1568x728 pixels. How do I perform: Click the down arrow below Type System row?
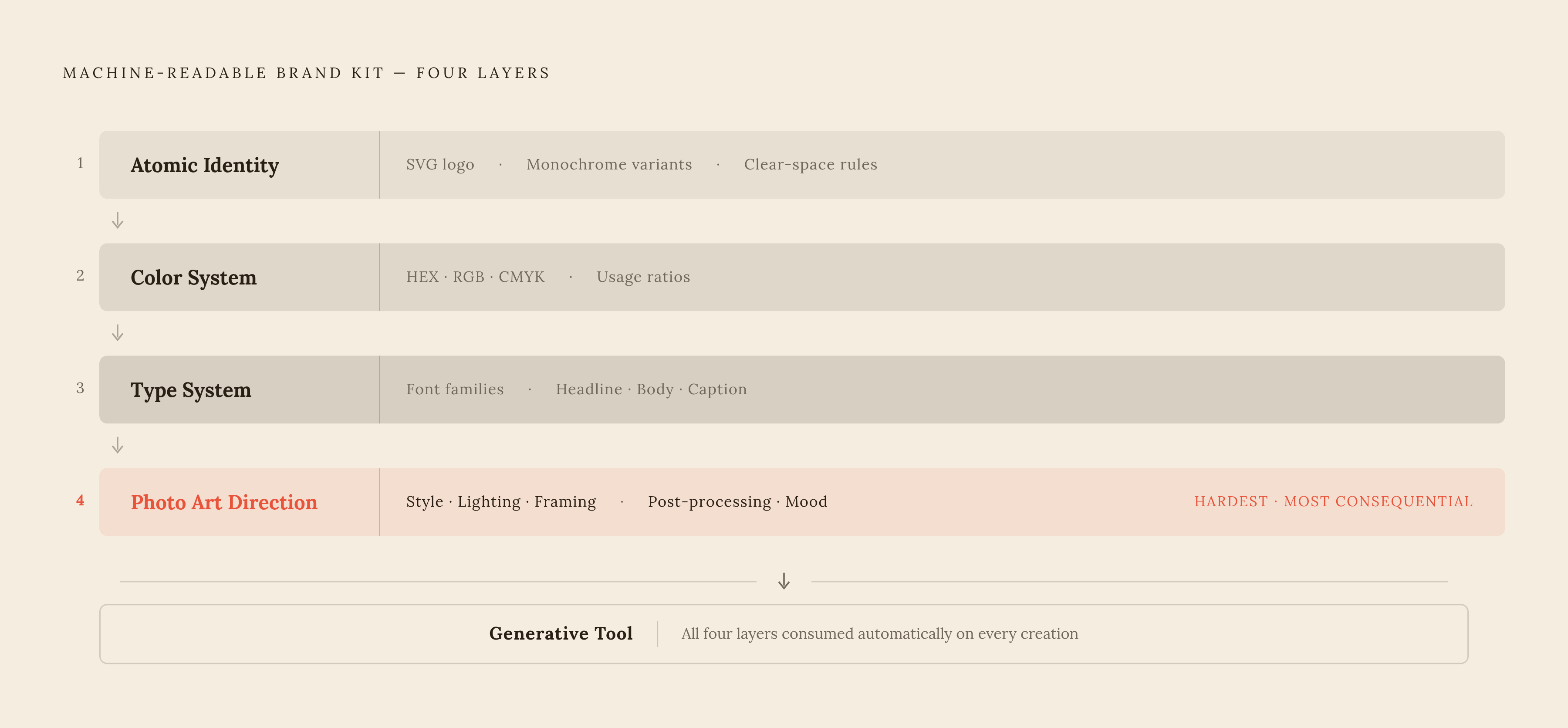tap(118, 446)
